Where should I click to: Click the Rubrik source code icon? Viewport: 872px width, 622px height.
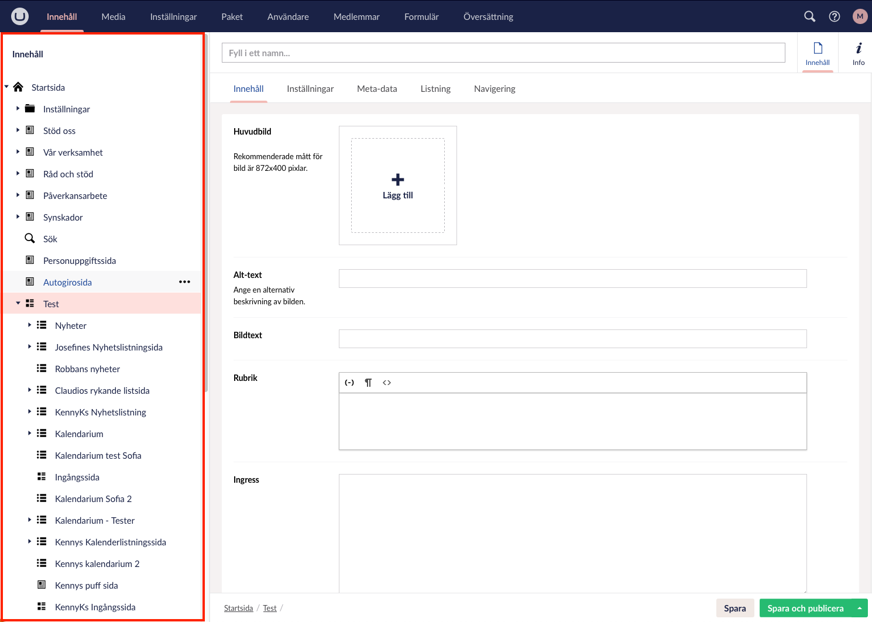[x=387, y=383]
